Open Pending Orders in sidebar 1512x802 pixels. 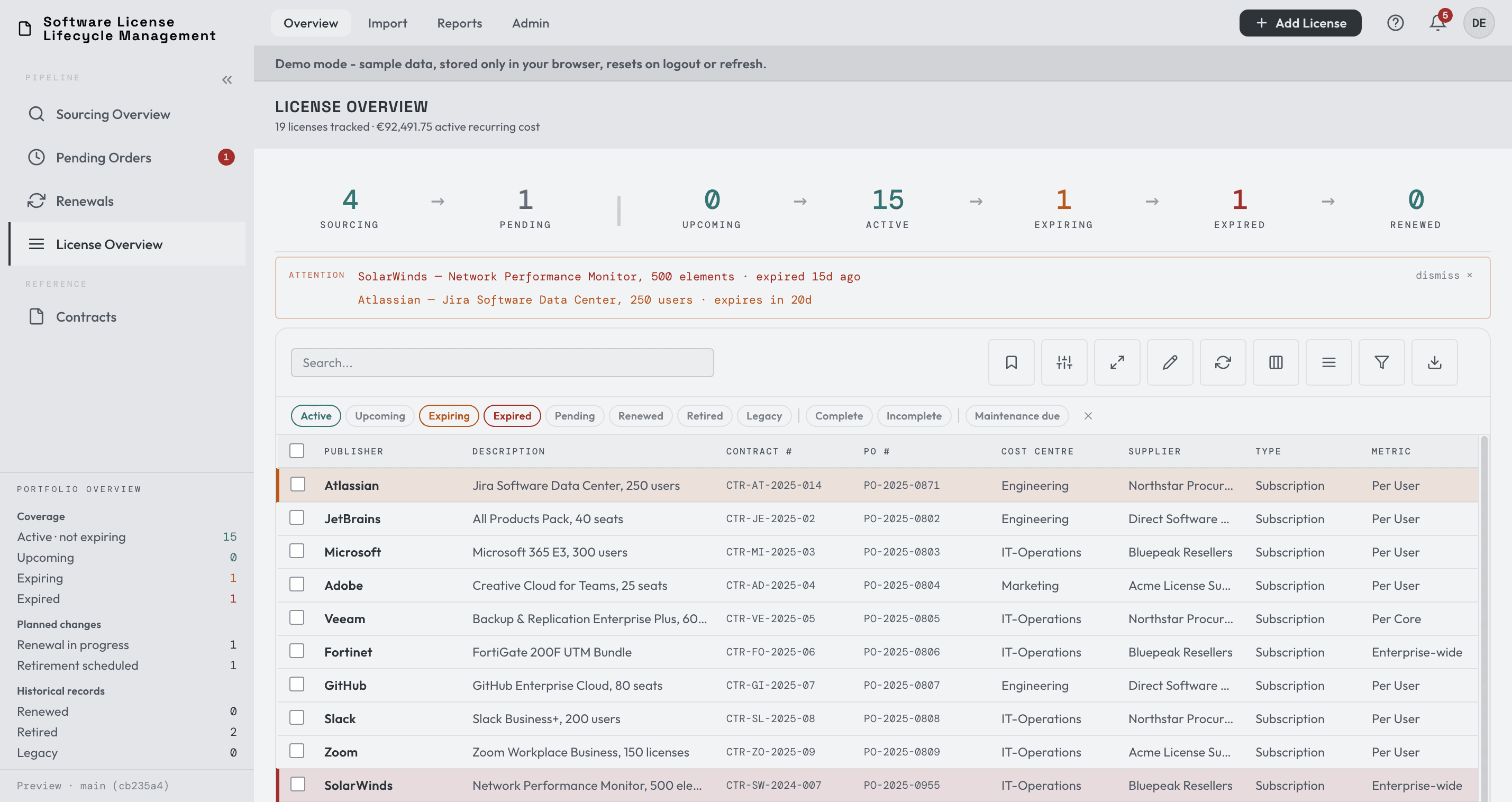[x=127, y=157]
